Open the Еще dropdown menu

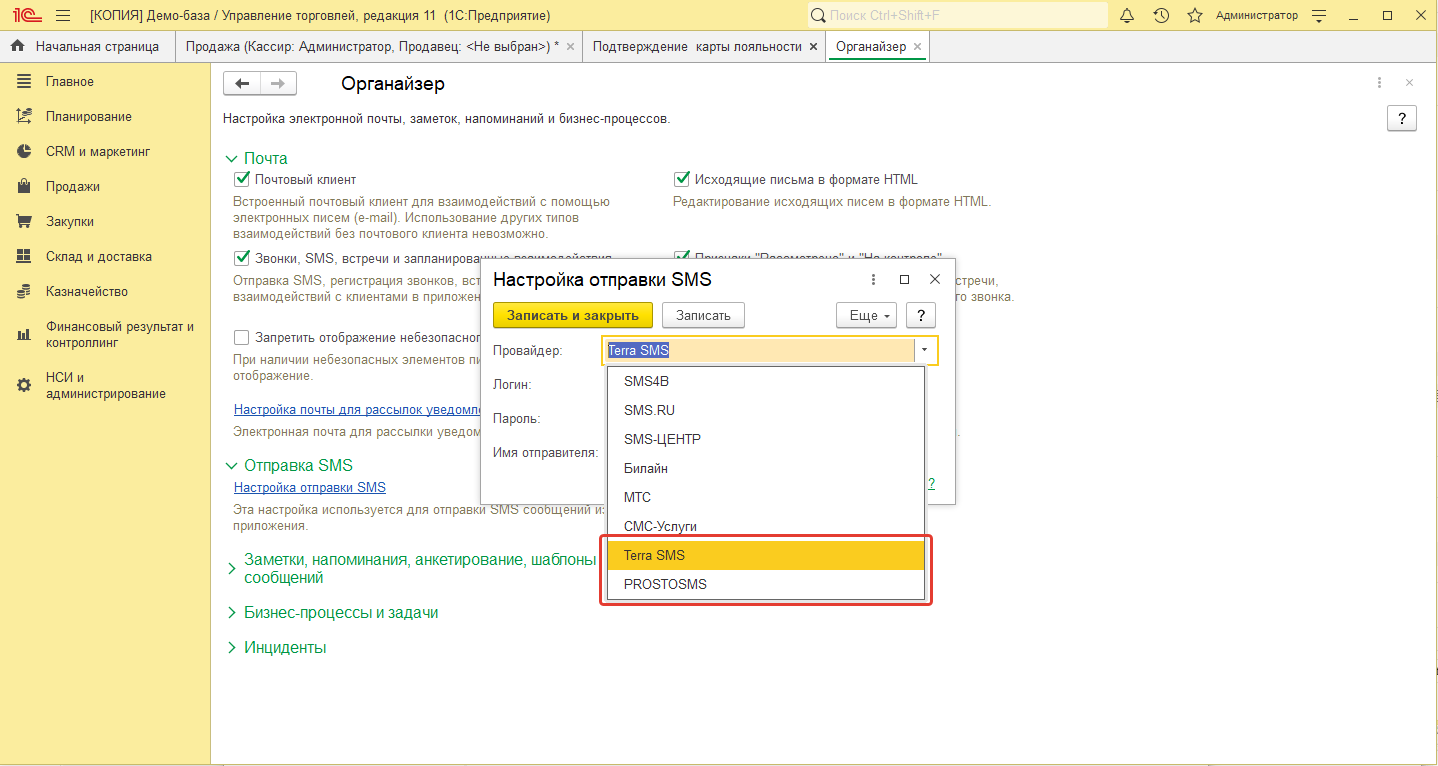[x=866, y=315]
